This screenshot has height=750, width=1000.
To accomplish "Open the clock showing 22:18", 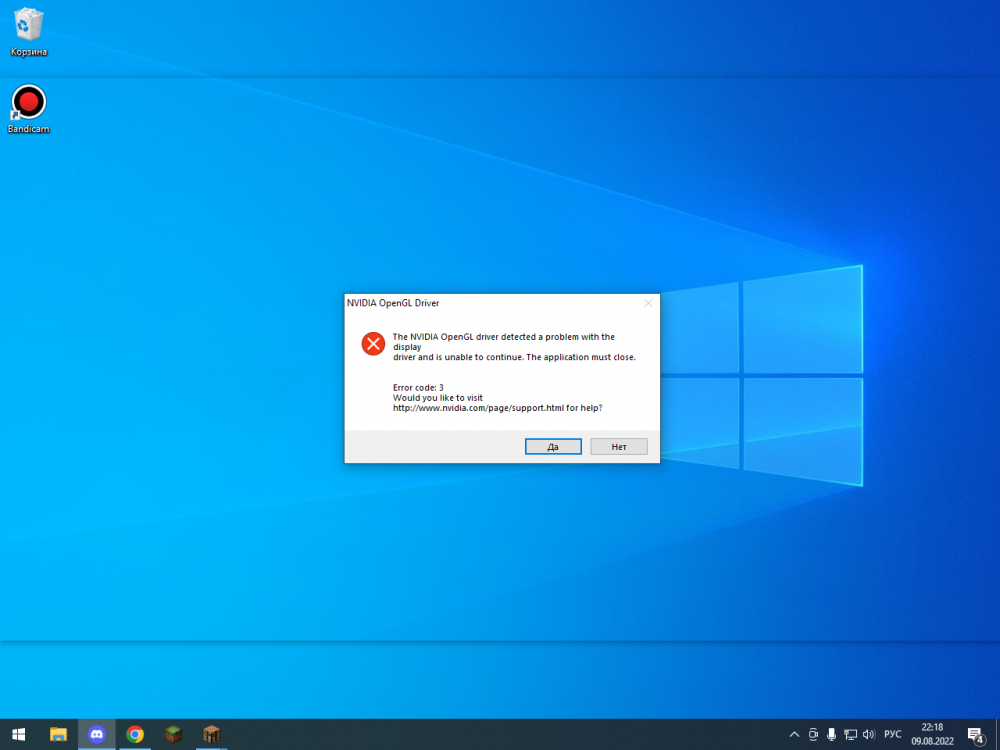I will [932, 735].
